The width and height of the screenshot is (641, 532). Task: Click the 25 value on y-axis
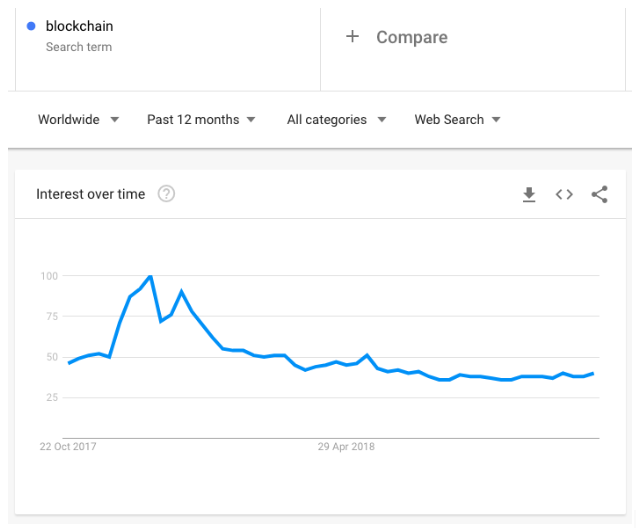tap(50, 398)
